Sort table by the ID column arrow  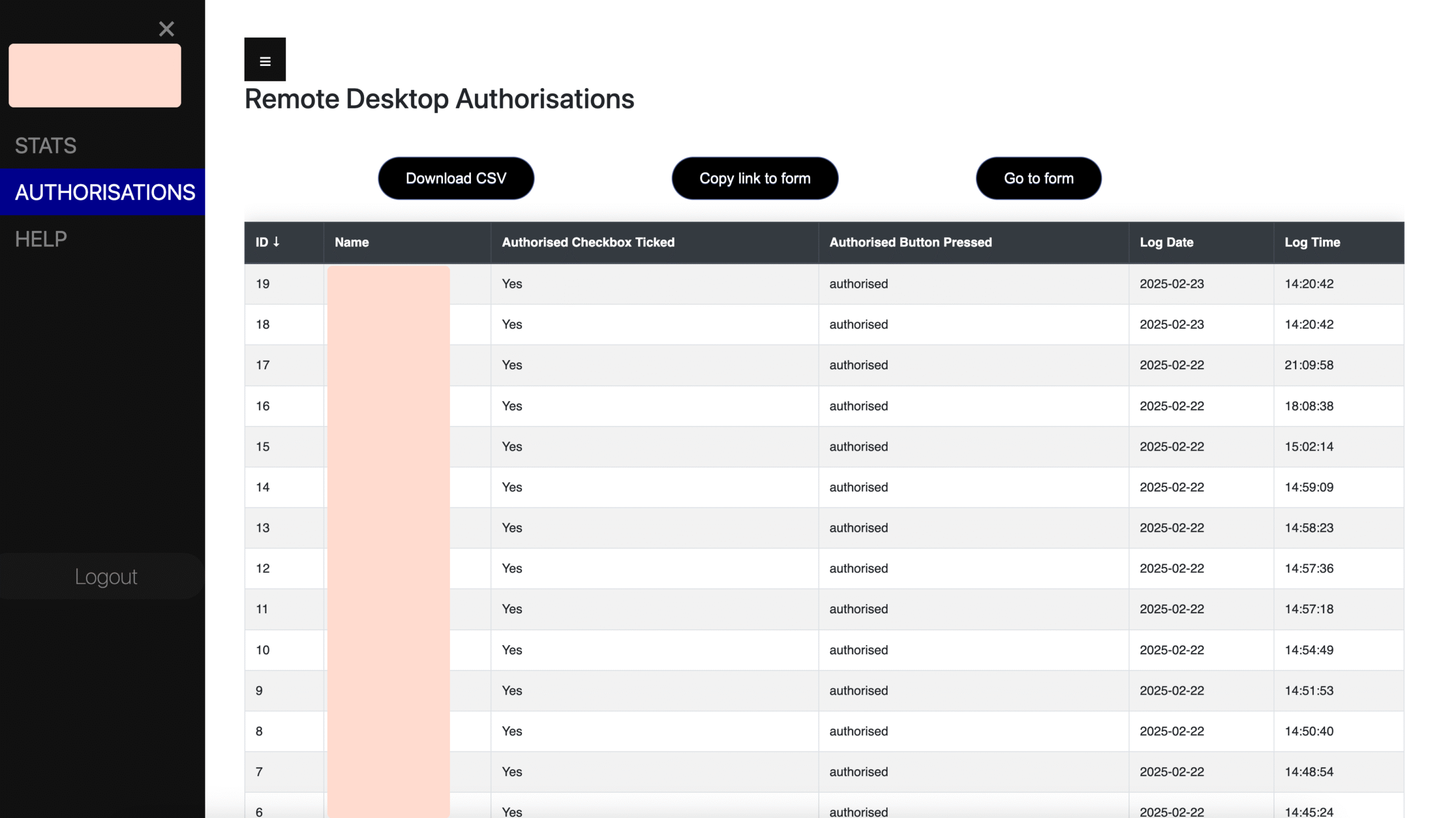276,242
